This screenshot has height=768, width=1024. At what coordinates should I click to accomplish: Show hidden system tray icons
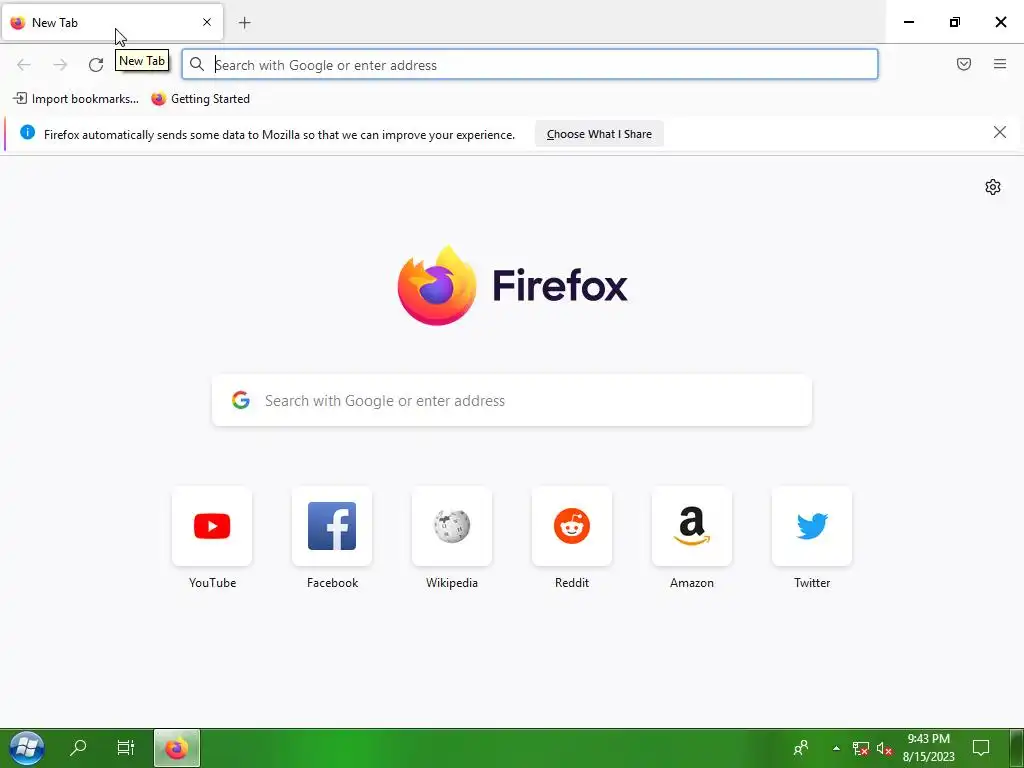[x=836, y=748]
